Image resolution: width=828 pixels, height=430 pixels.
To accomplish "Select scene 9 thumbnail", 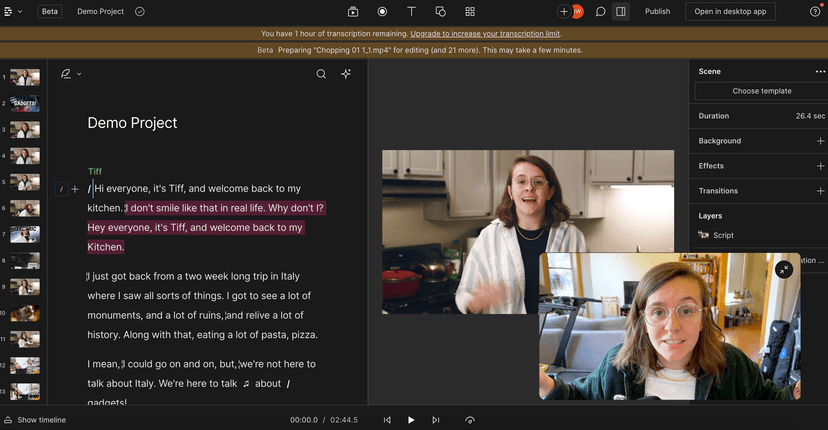I will point(25,287).
